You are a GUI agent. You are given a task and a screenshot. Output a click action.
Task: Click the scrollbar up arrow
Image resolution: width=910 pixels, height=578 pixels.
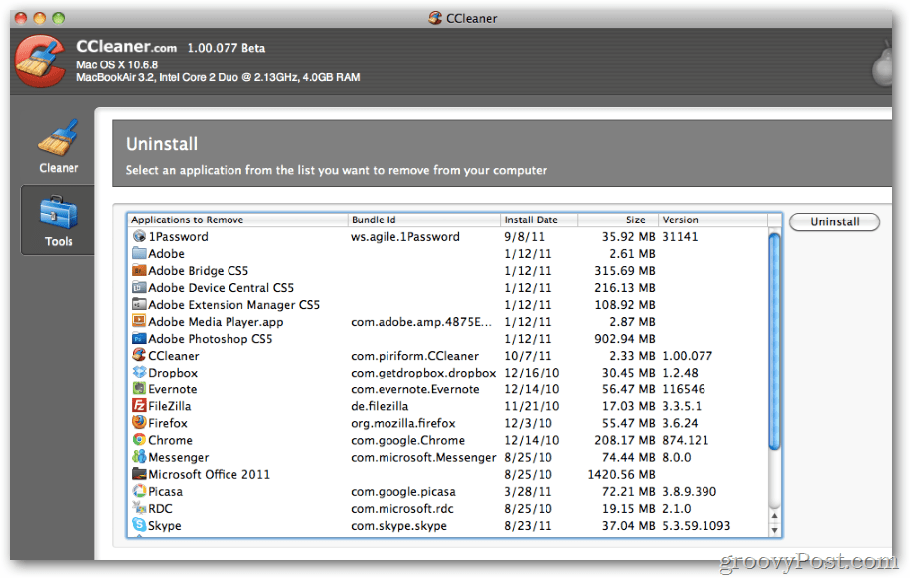[x=774, y=515]
